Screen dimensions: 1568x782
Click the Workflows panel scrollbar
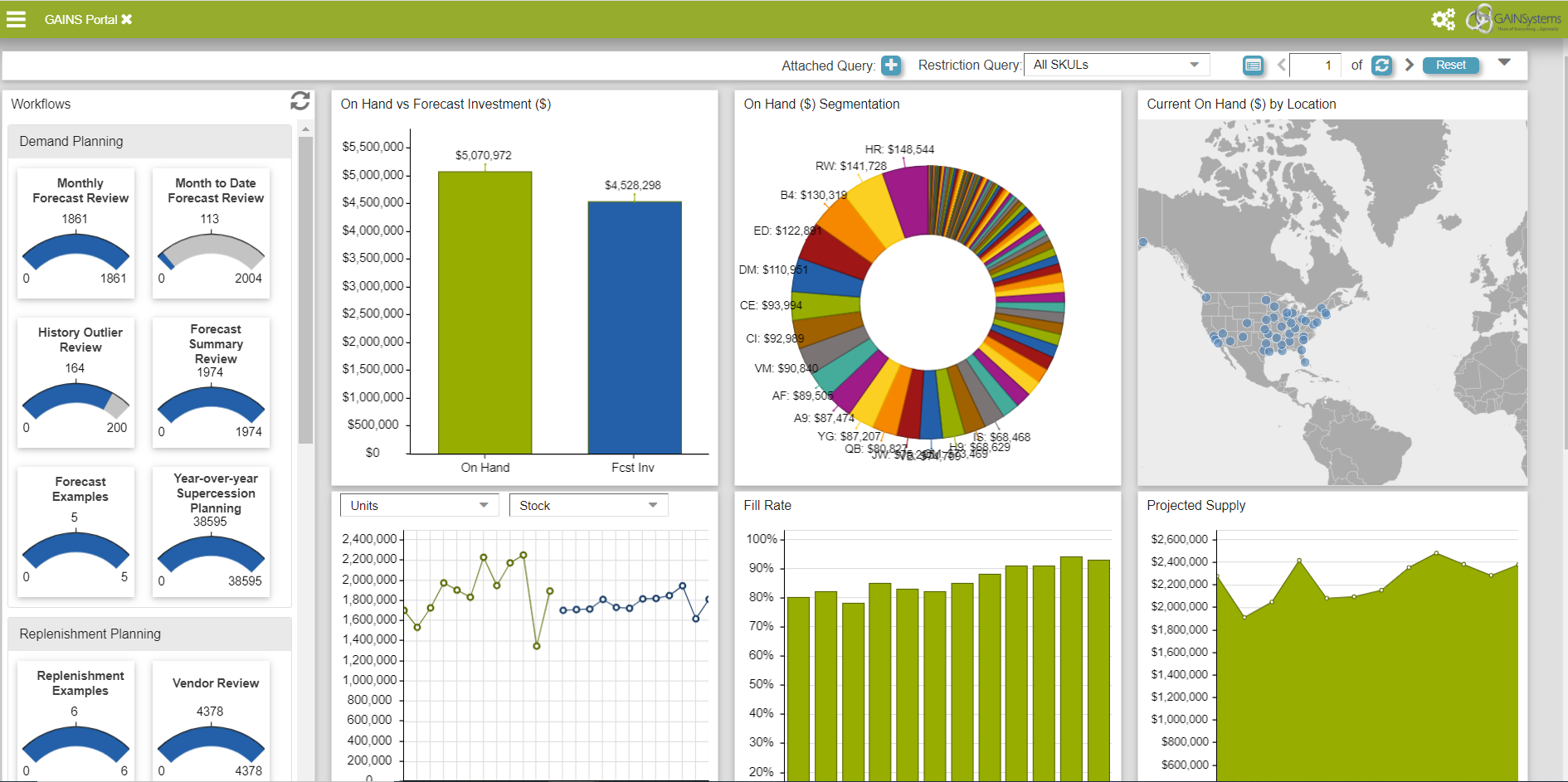(305, 290)
